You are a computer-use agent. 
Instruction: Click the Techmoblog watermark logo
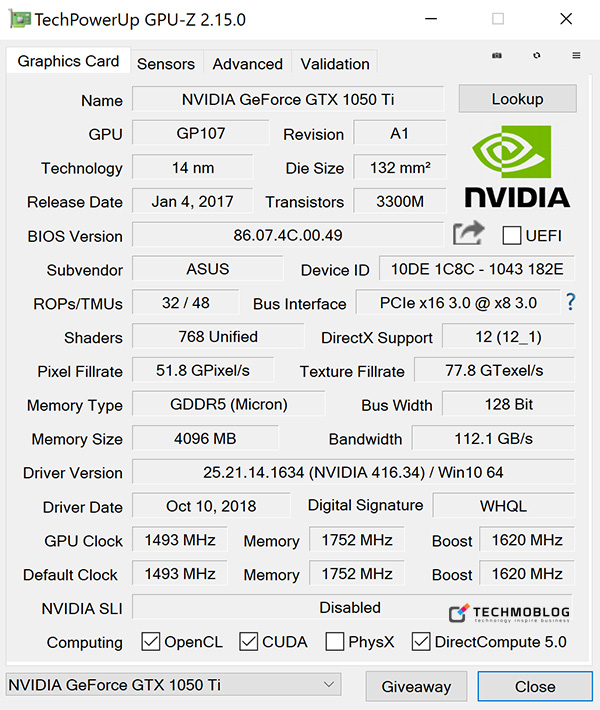click(510, 613)
